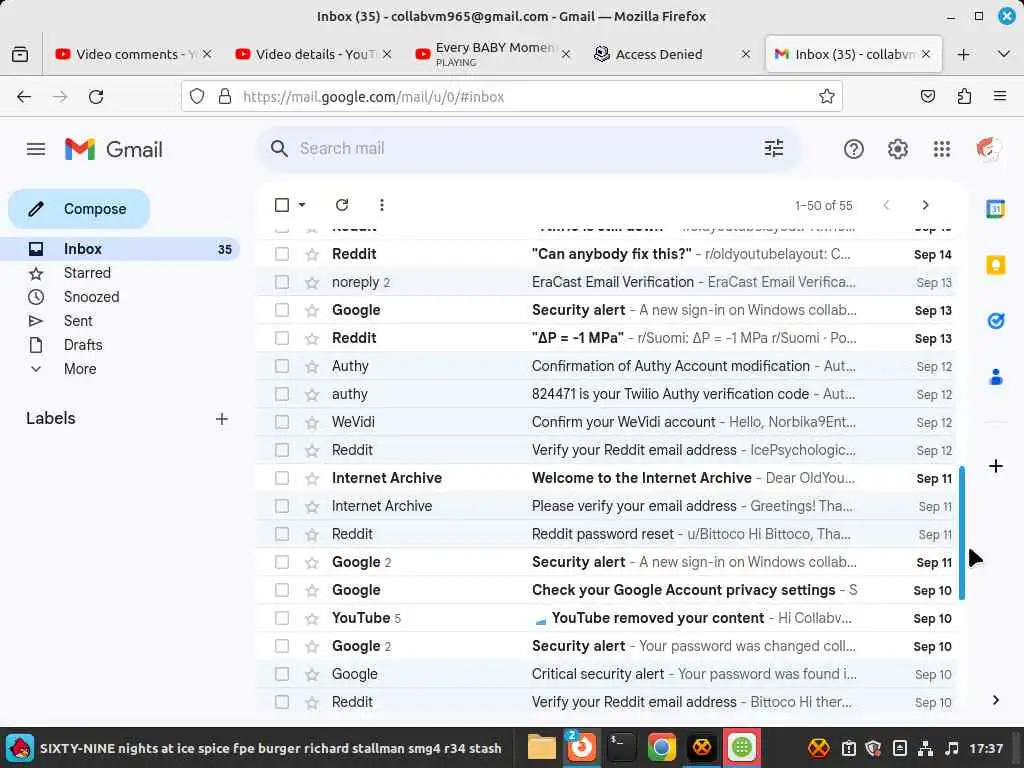The height and width of the screenshot is (768, 1024).
Task: Select the Check your Google Account privacy checkbox
Action: tap(282, 590)
